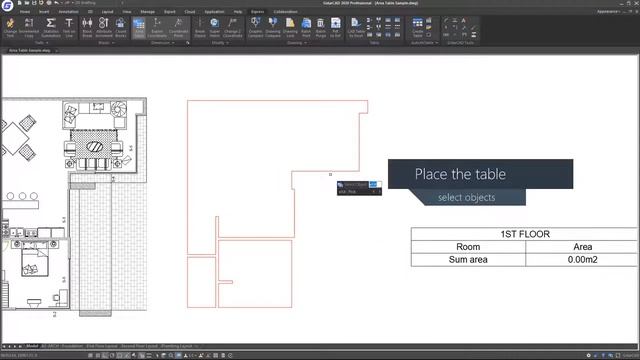Click the Change Z Coordinate tool

point(233,28)
